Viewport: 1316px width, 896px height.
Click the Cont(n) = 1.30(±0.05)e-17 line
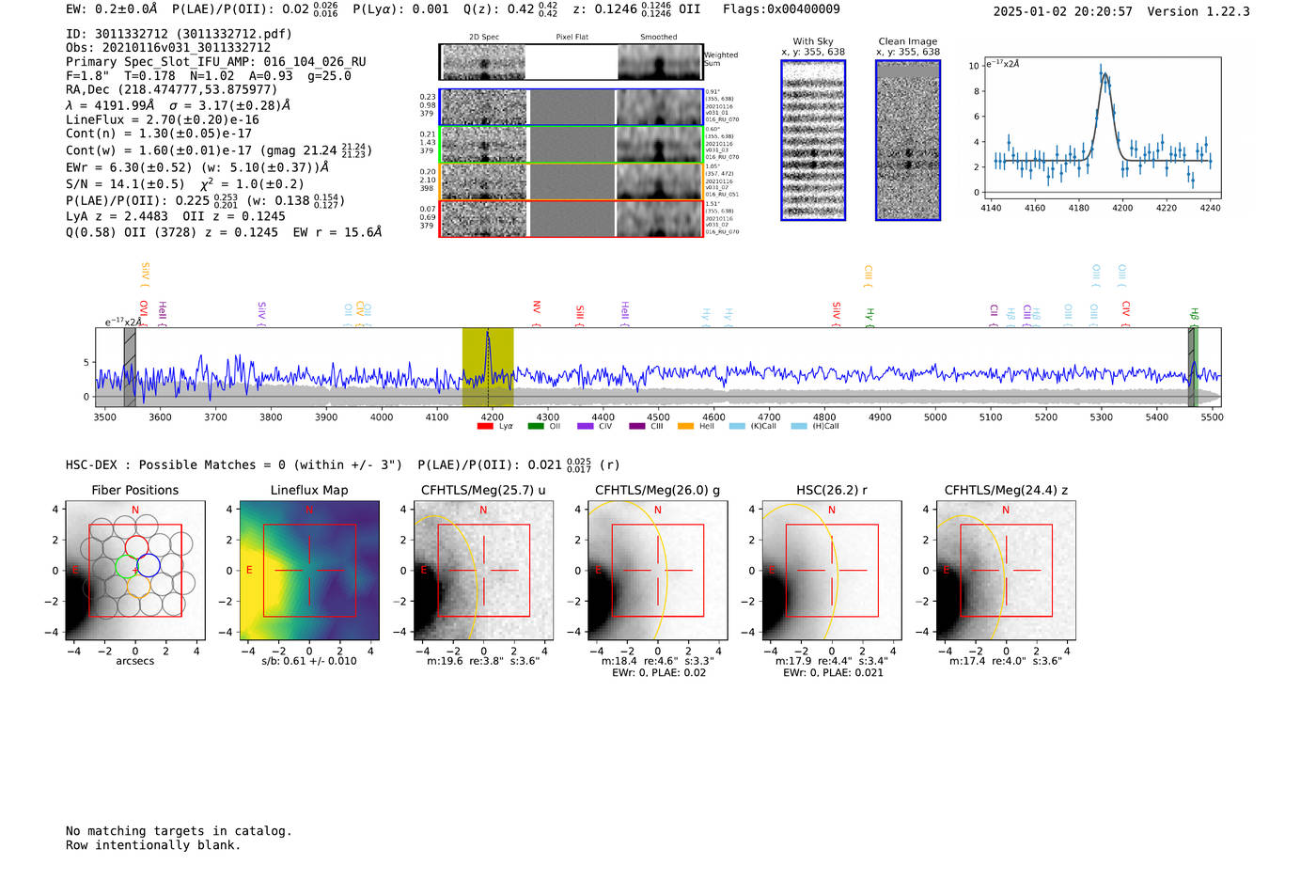pos(159,134)
